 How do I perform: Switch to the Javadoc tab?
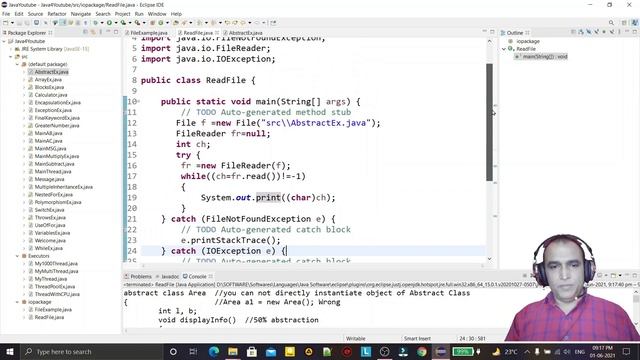pyautogui.click(x=167, y=276)
